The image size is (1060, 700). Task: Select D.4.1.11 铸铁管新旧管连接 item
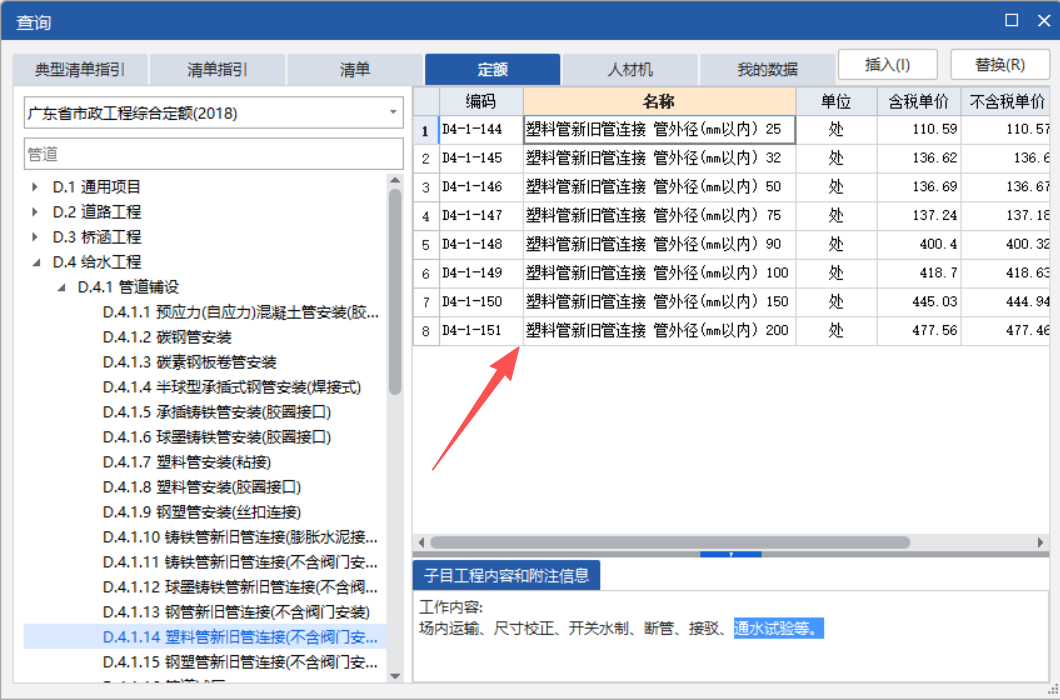click(240, 562)
